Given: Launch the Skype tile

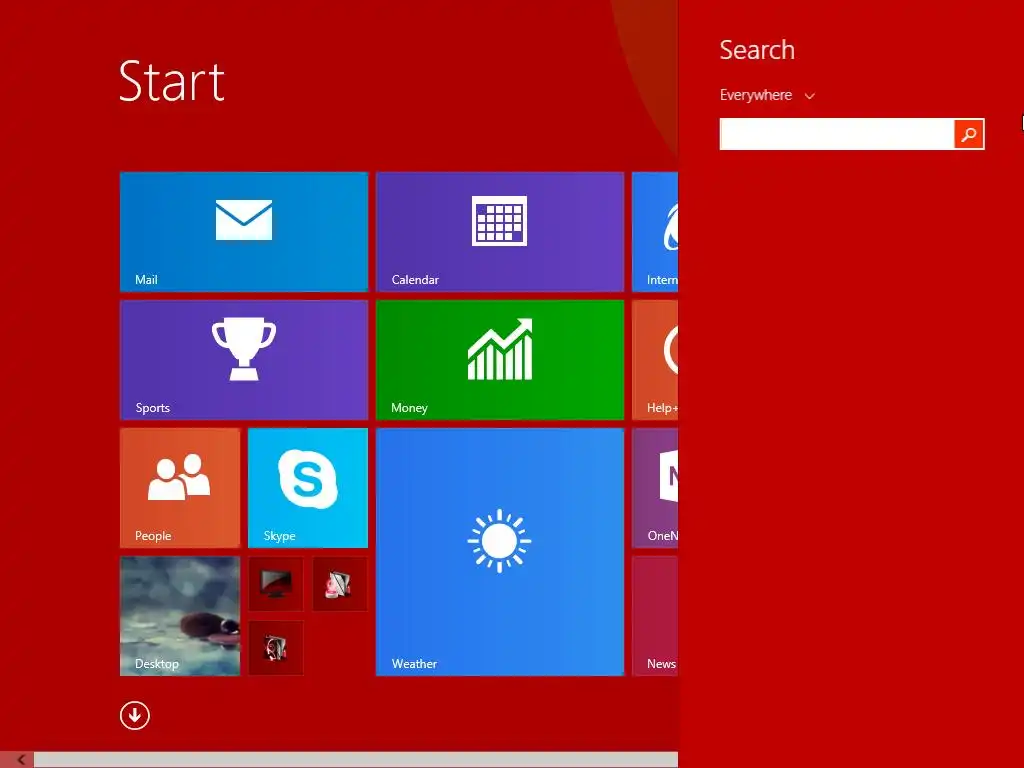Looking at the screenshot, I should click(x=308, y=488).
